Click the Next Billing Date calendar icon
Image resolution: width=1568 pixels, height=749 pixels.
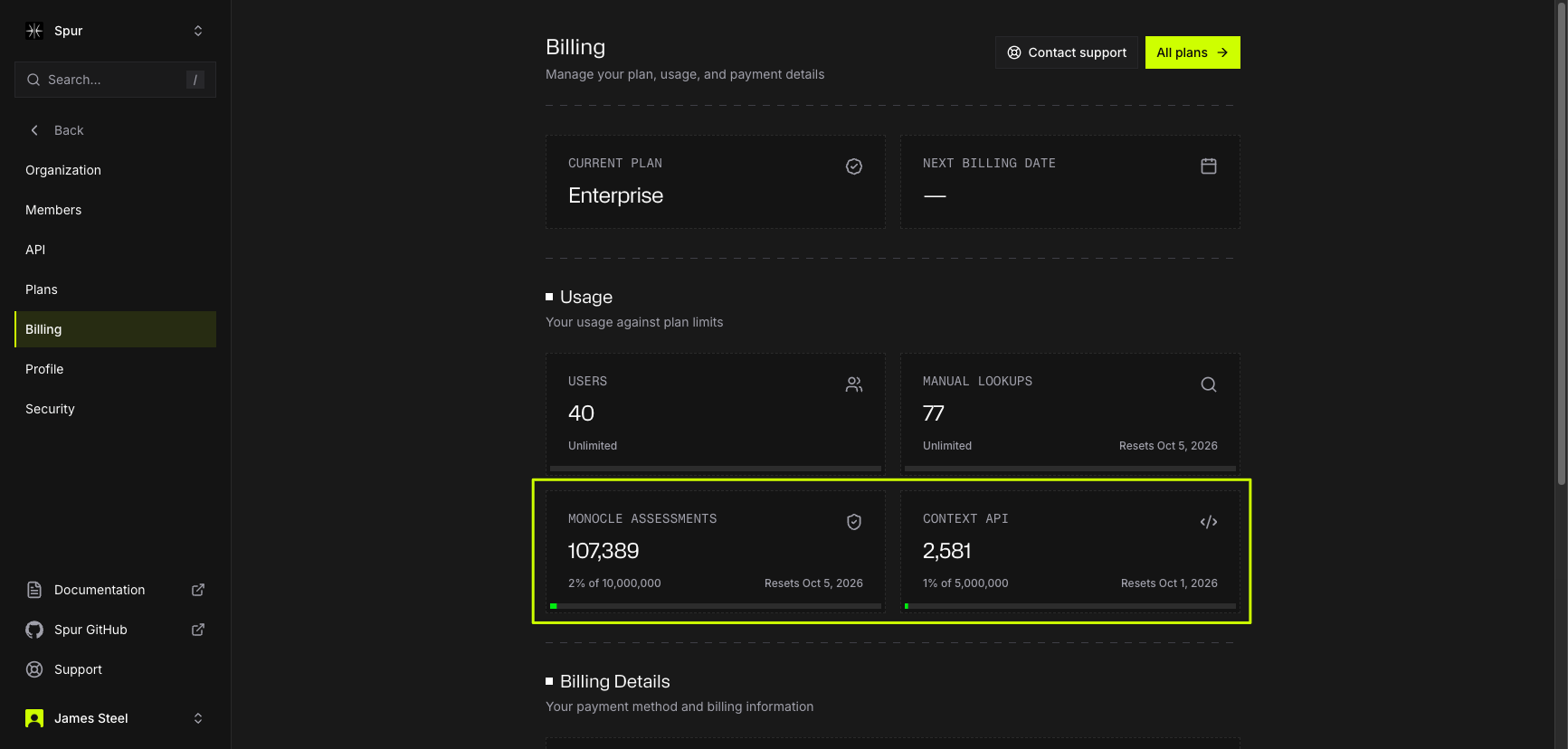click(x=1209, y=166)
